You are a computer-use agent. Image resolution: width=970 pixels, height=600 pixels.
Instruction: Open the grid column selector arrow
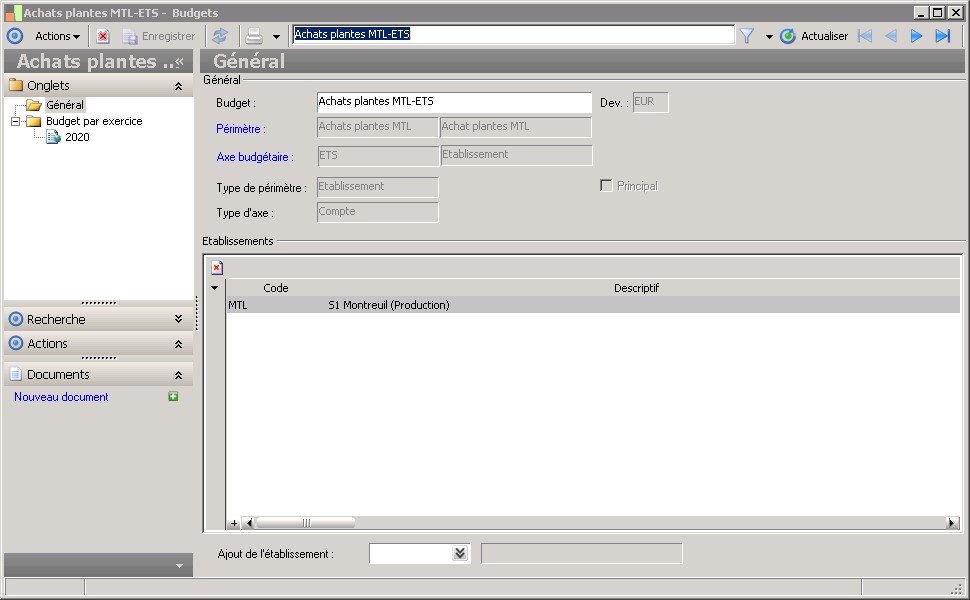(x=215, y=288)
